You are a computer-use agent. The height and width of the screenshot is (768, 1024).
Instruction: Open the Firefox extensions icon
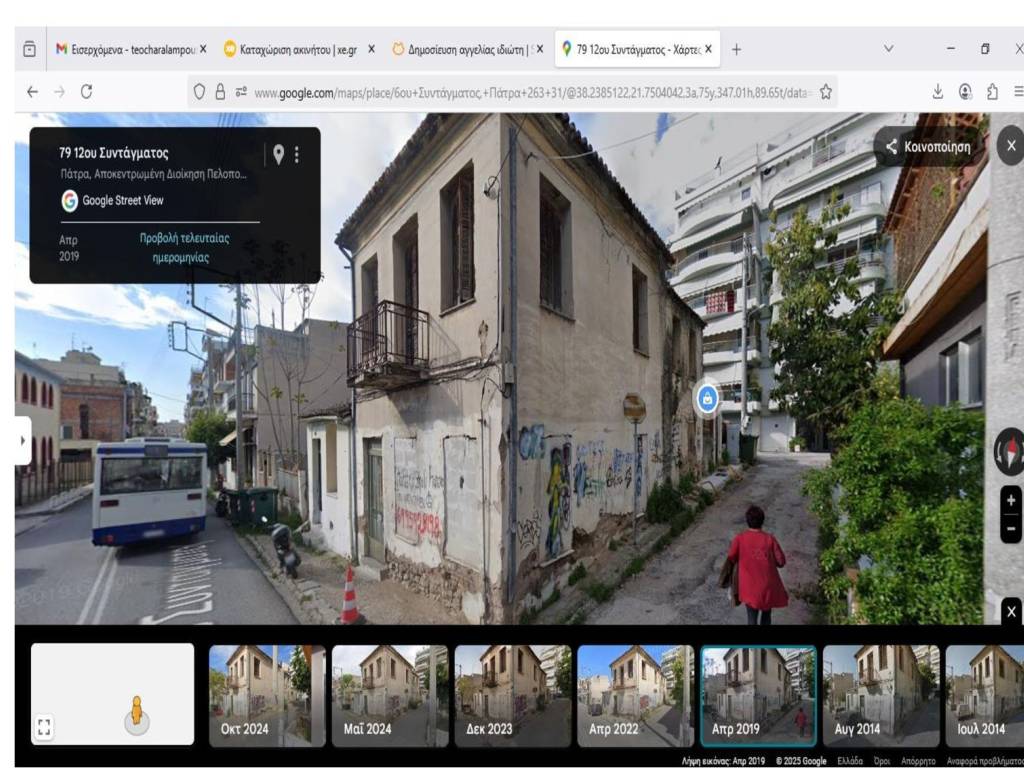(992, 92)
